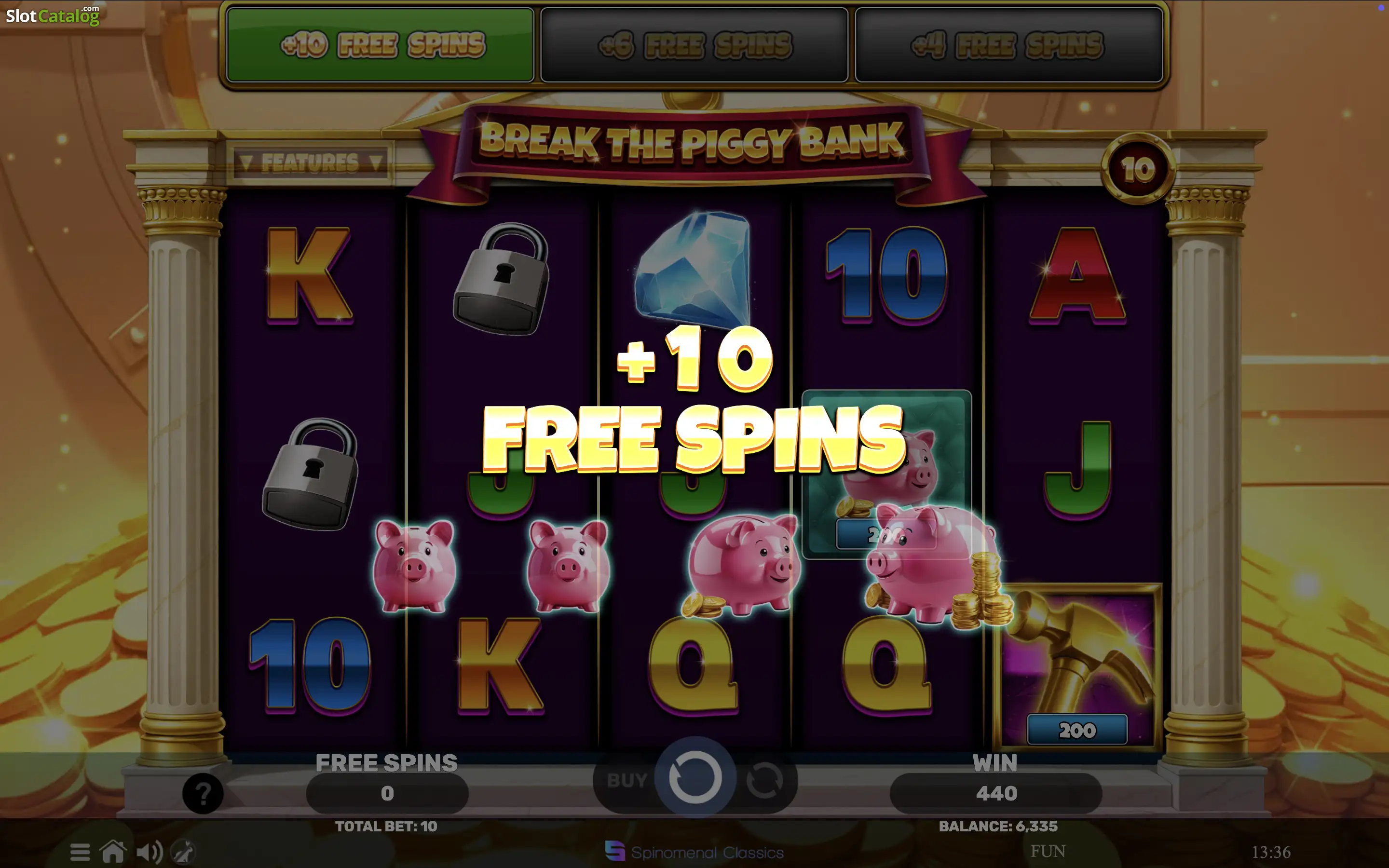Open the BUY feature button

click(627, 780)
